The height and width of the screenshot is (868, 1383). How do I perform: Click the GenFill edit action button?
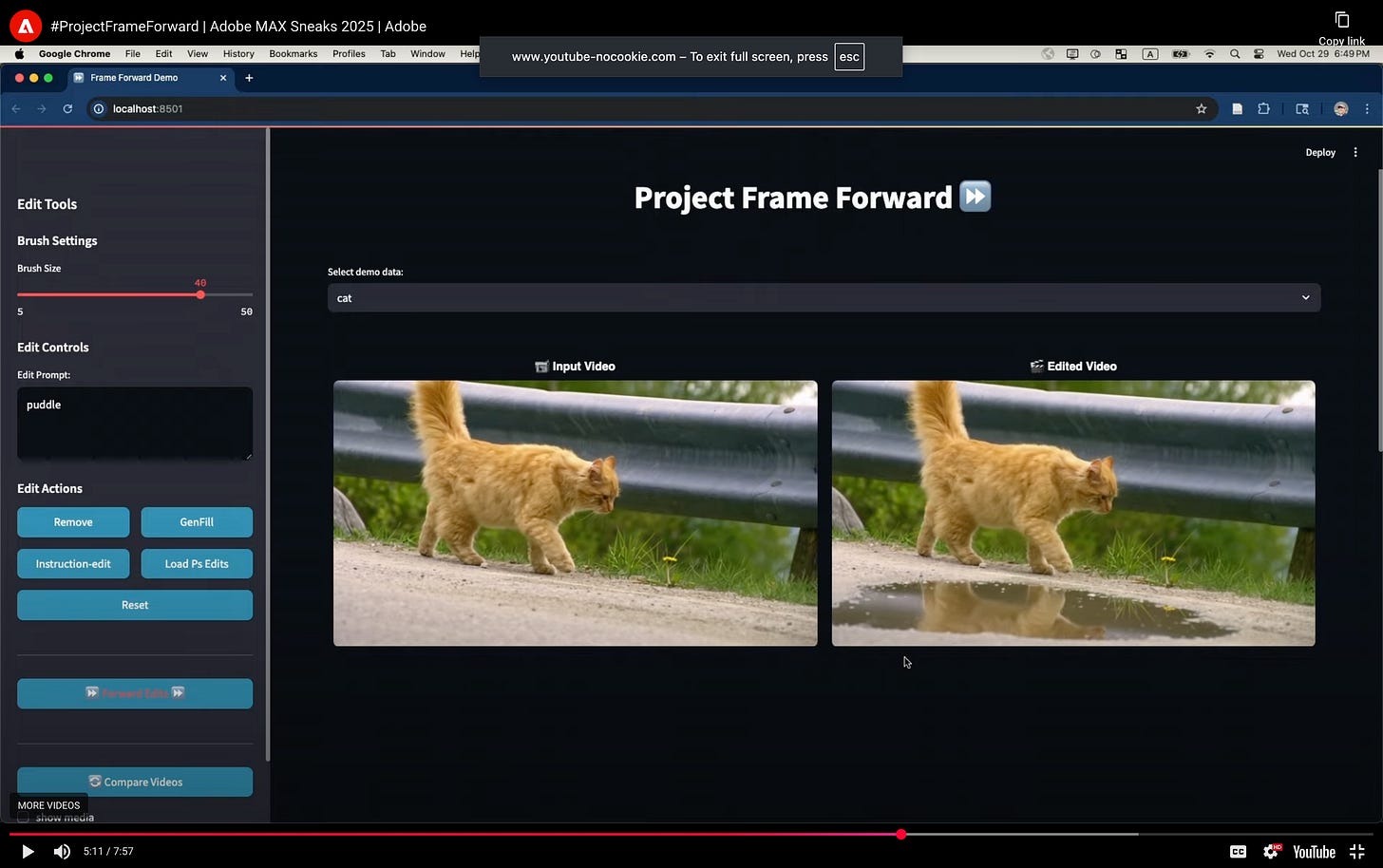tap(197, 521)
